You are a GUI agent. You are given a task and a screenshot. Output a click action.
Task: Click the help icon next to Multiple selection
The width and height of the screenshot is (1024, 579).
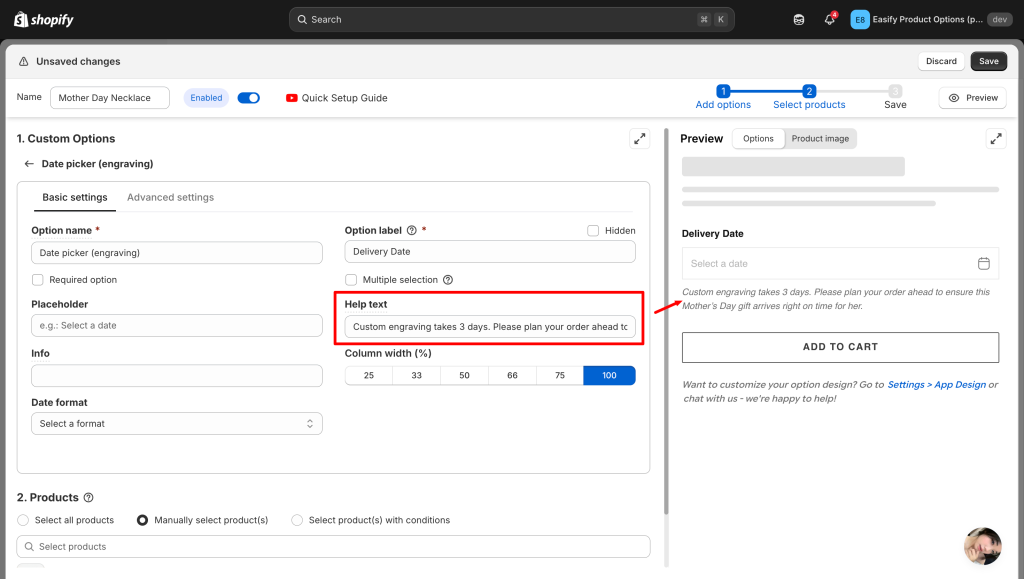(x=448, y=280)
